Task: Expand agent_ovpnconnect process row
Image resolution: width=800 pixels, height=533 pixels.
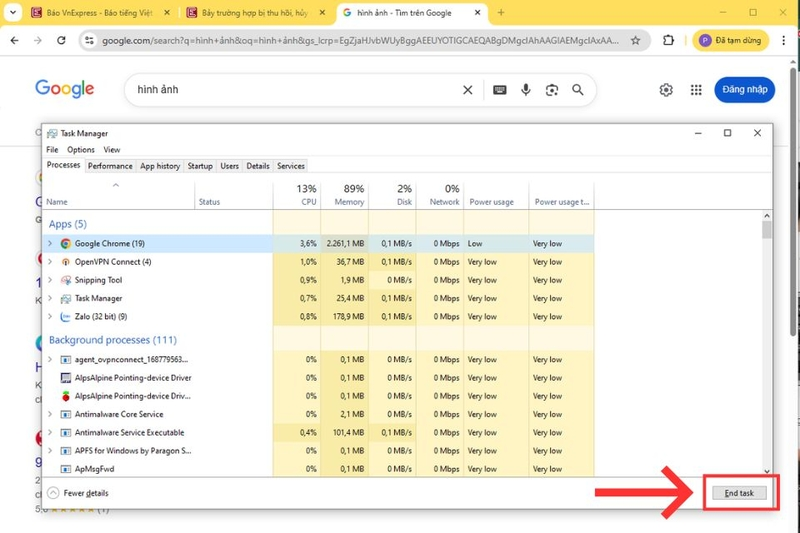Action: coord(50,360)
